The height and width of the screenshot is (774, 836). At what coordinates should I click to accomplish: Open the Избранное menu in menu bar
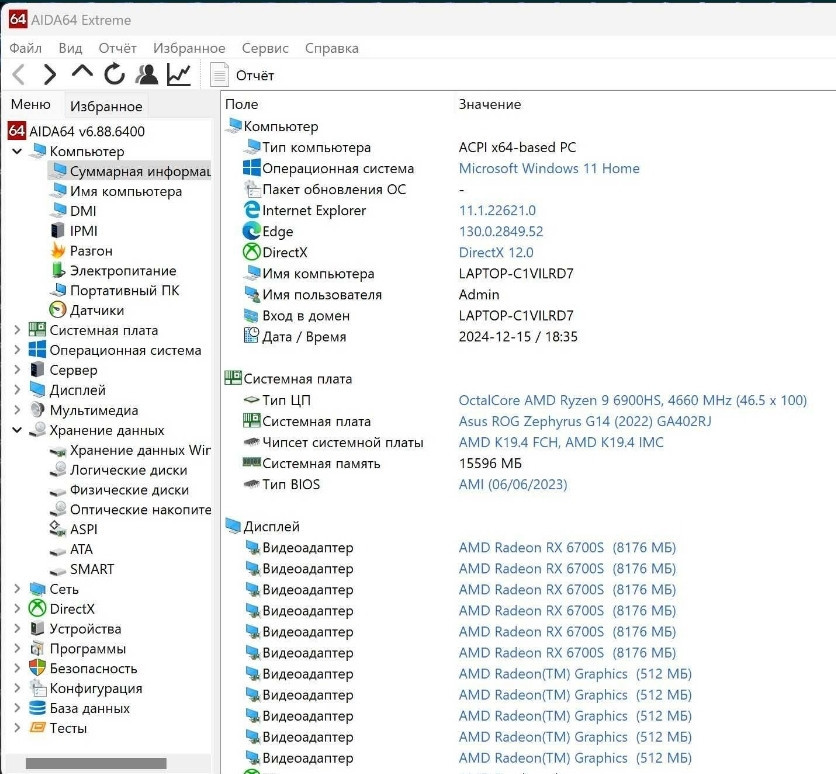(189, 48)
